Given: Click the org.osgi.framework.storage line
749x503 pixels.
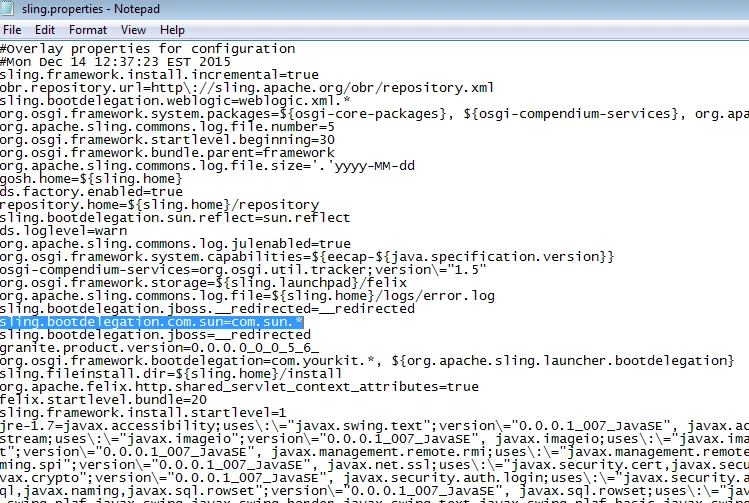Looking at the screenshot, I should point(203,283).
